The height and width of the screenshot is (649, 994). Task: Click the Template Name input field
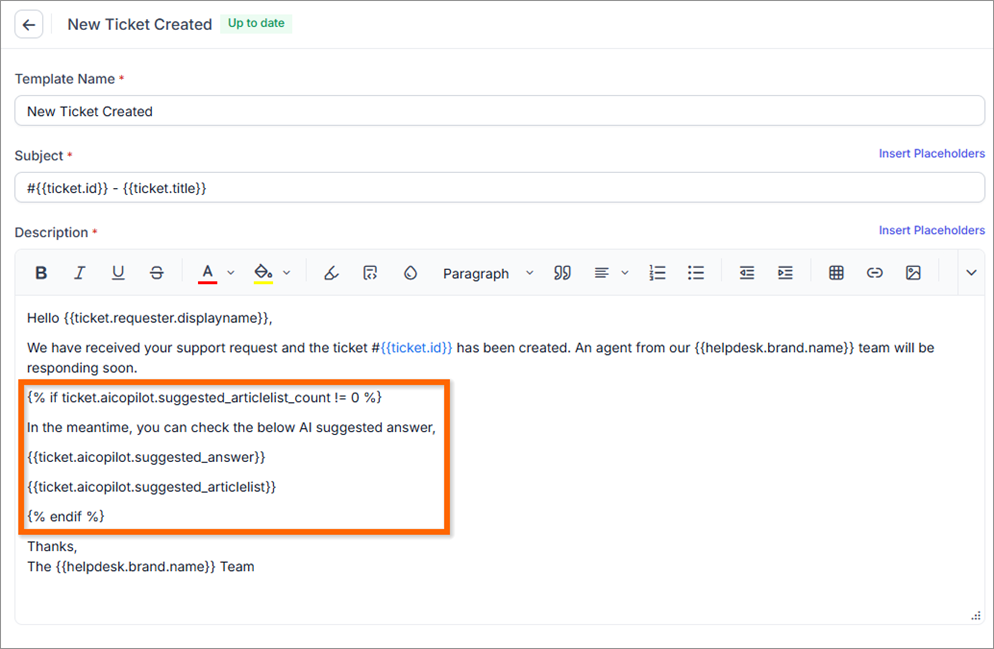pyautogui.click(x=500, y=111)
